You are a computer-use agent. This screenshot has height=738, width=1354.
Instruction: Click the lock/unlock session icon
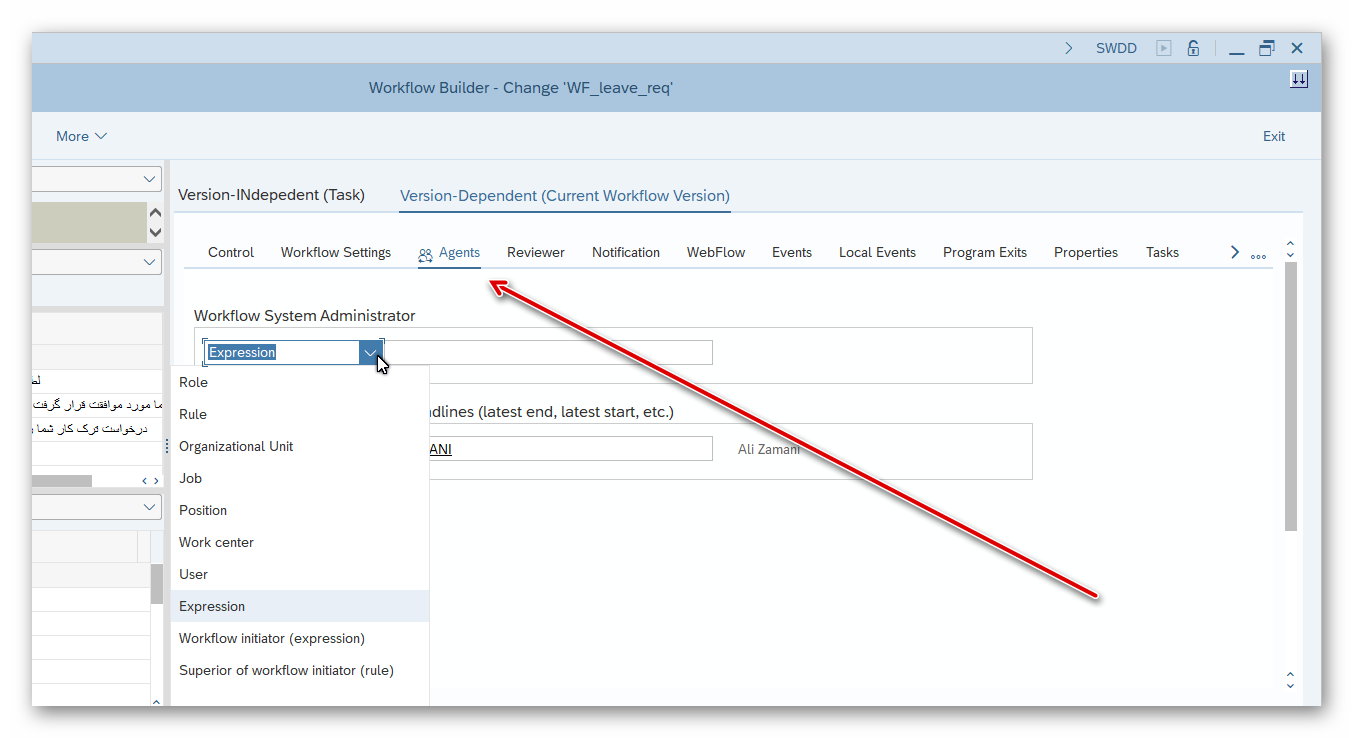[1193, 48]
